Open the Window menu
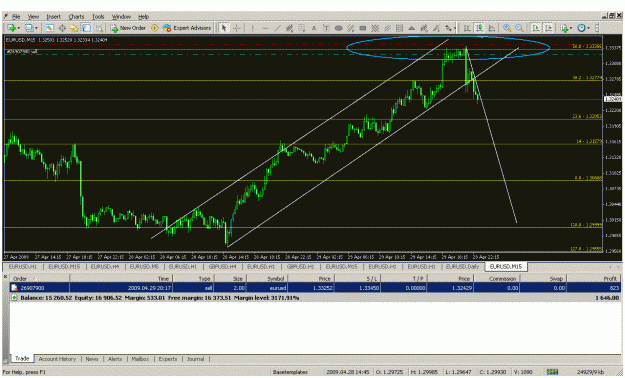 click(x=121, y=16)
